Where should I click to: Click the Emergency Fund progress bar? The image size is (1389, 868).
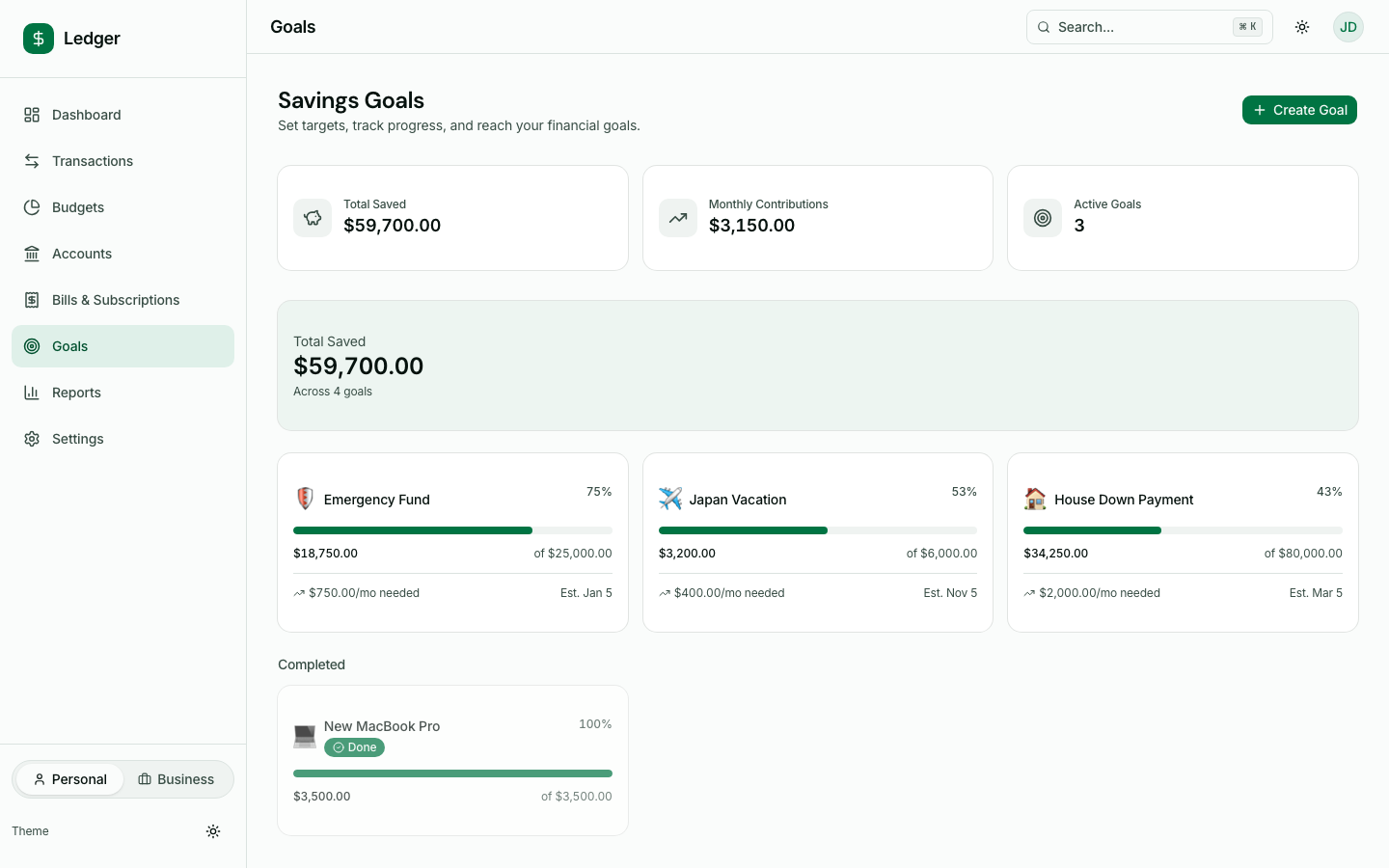point(452,529)
